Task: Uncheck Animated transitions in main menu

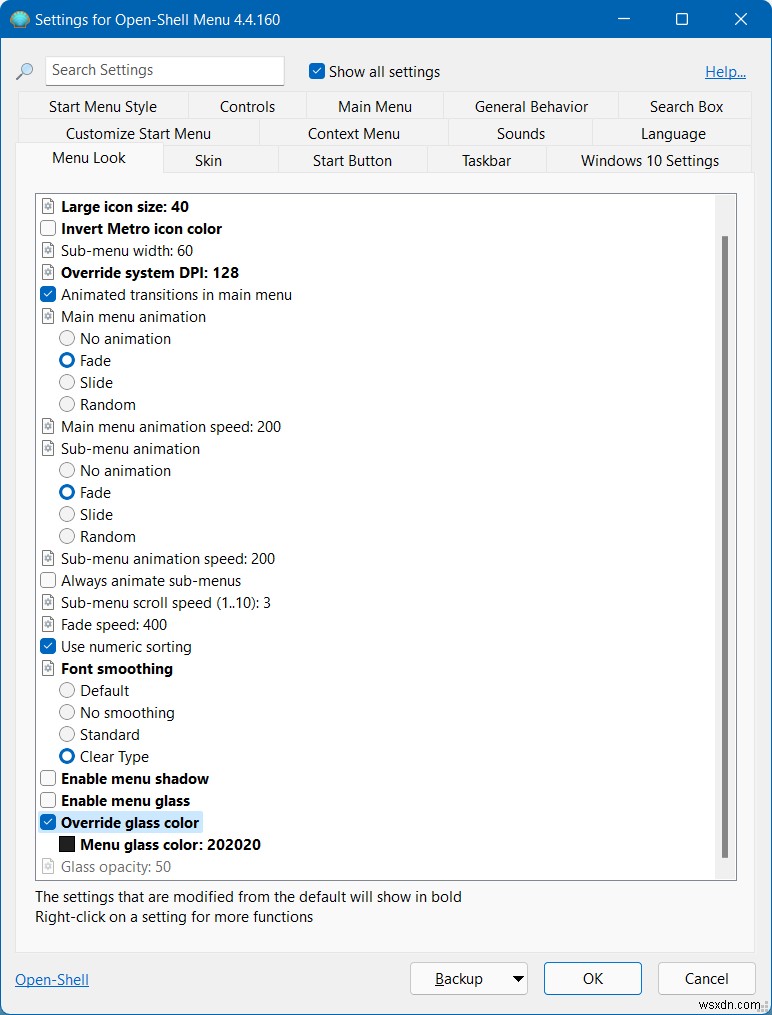Action: [48, 295]
